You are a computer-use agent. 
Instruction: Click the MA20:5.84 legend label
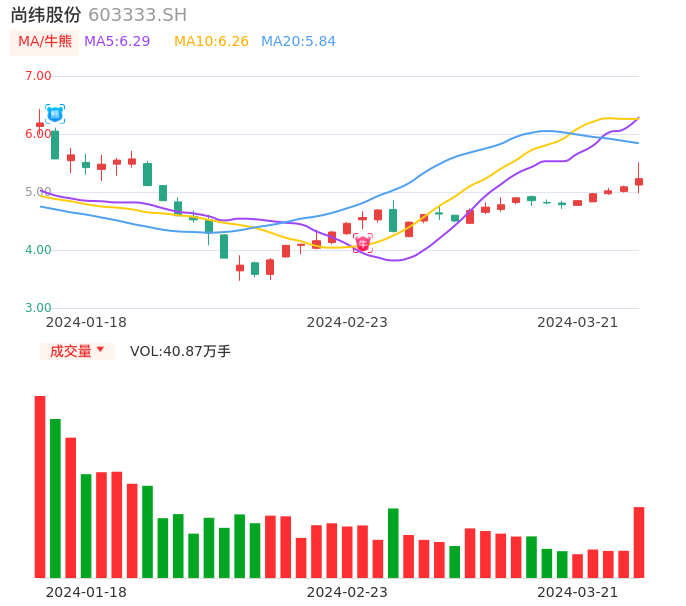pos(298,42)
